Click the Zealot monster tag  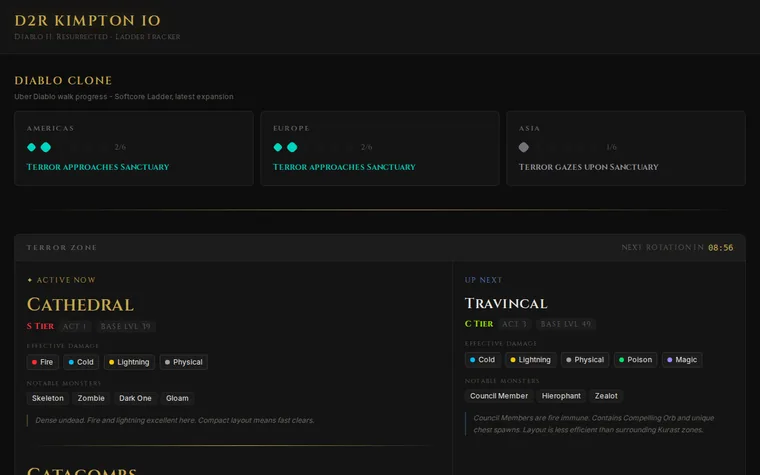(606, 396)
